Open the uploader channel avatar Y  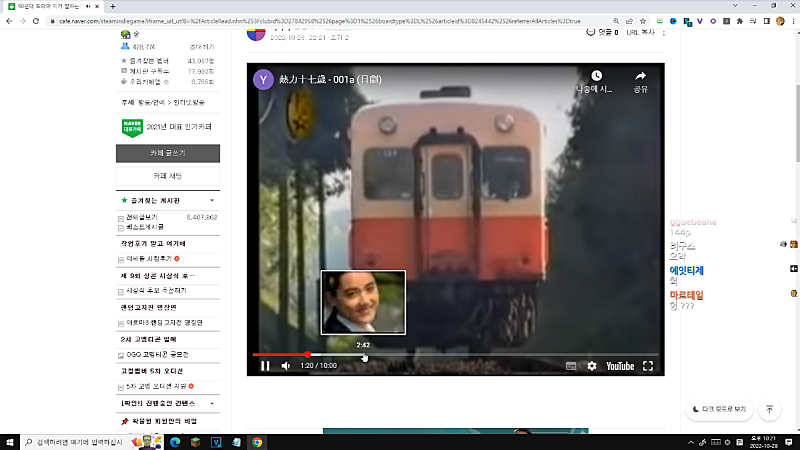tap(263, 80)
